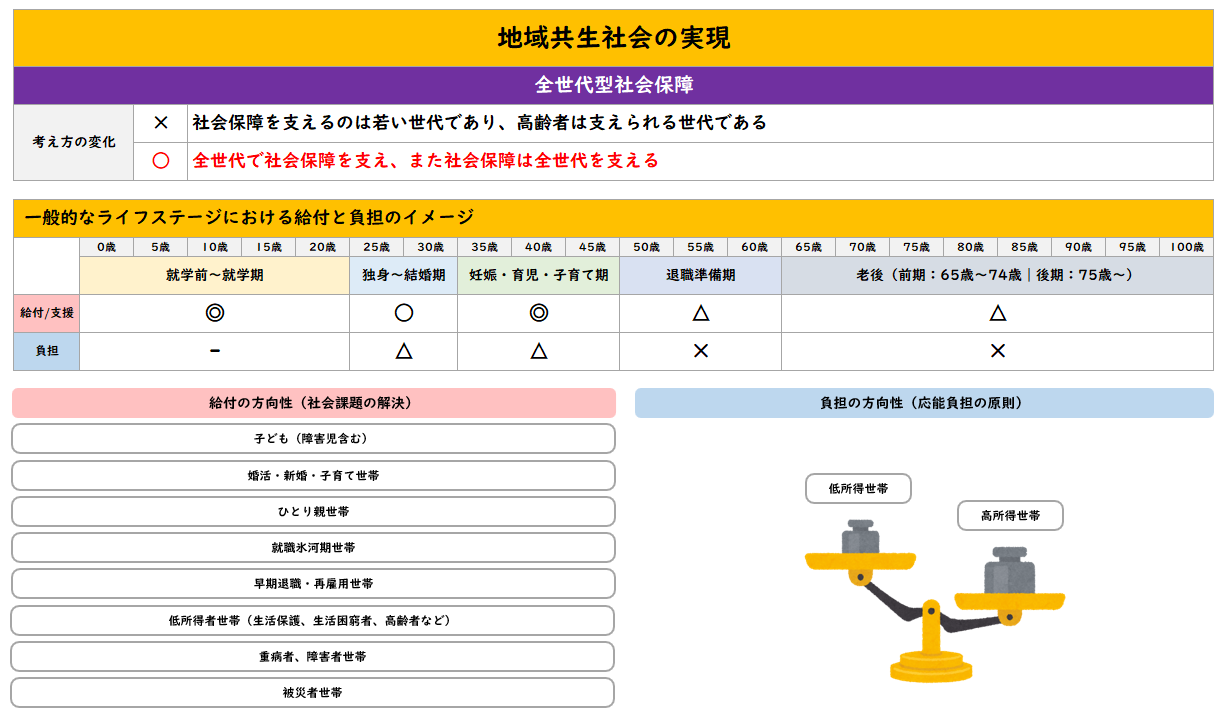Click the 低所得者世帯（生活保護、生活困窮者、高齢者など） row

tap(313, 620)
